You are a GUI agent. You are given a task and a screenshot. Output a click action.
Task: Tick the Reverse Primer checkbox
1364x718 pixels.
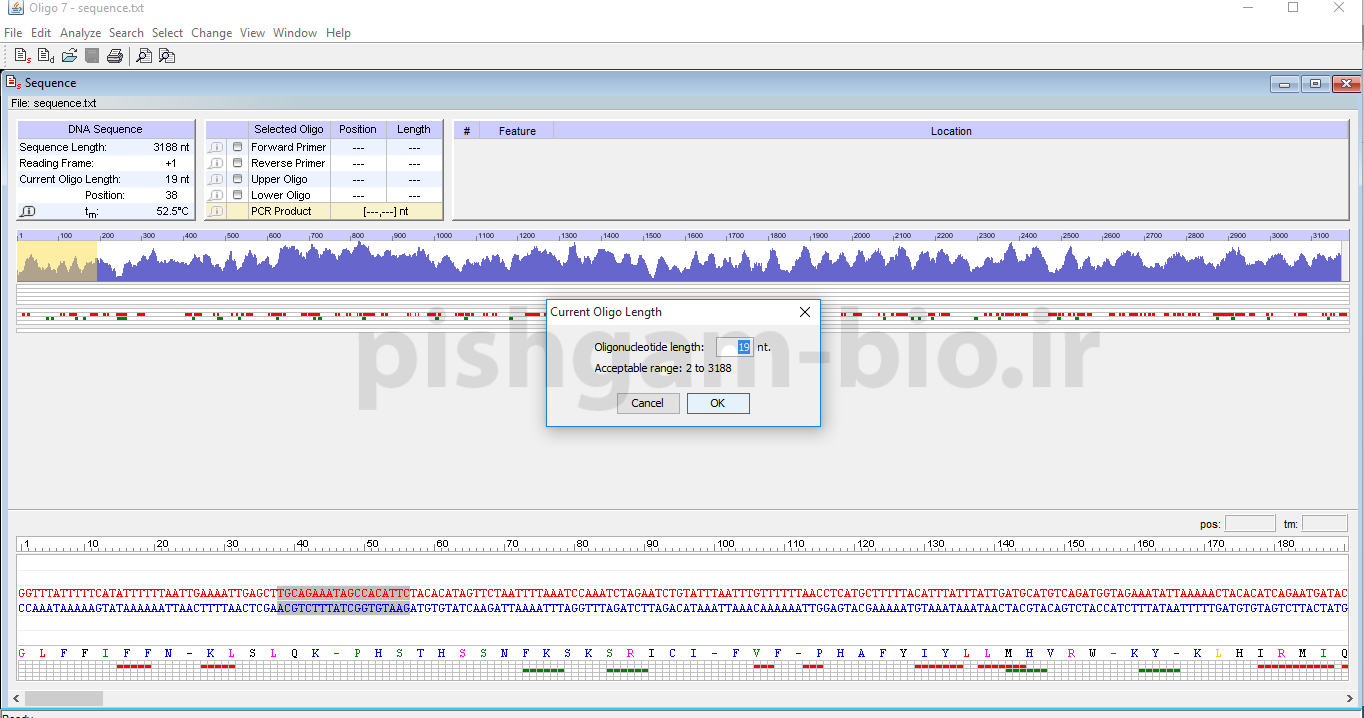pos(237,163)
